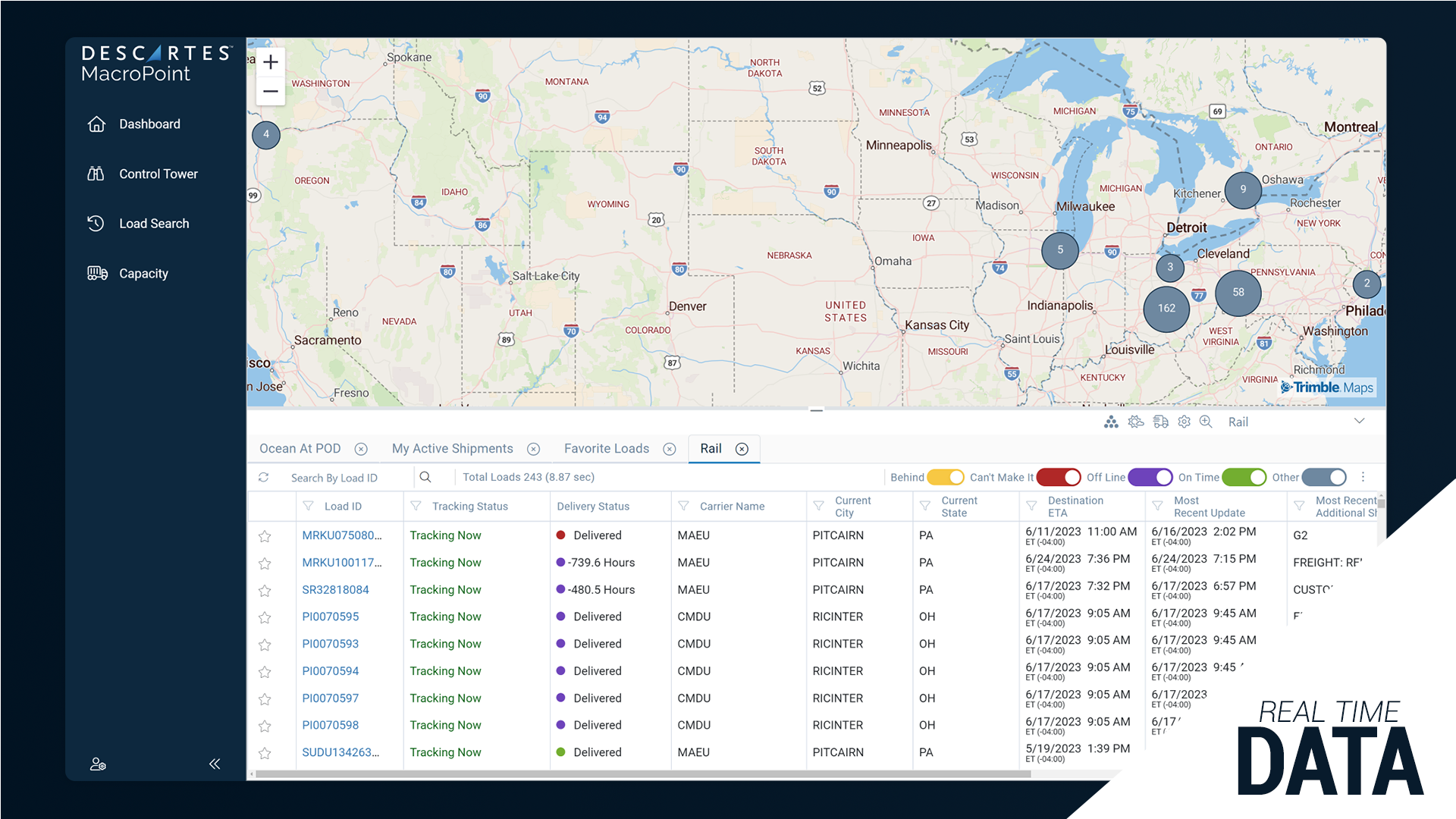Switch to the My Active Shipments tab
The width and height of the screenshot is (1456, 819).
[452, 449]
